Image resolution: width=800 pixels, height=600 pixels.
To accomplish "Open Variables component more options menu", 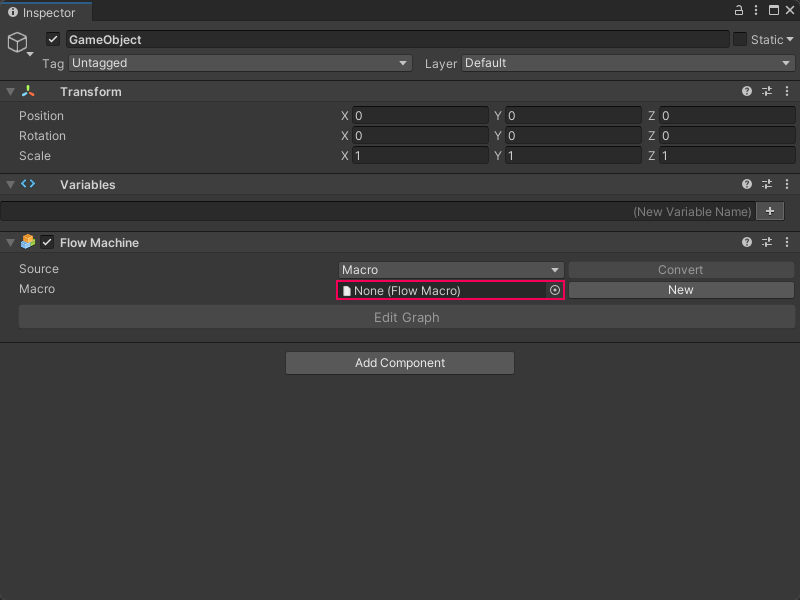I will [787, 185].
